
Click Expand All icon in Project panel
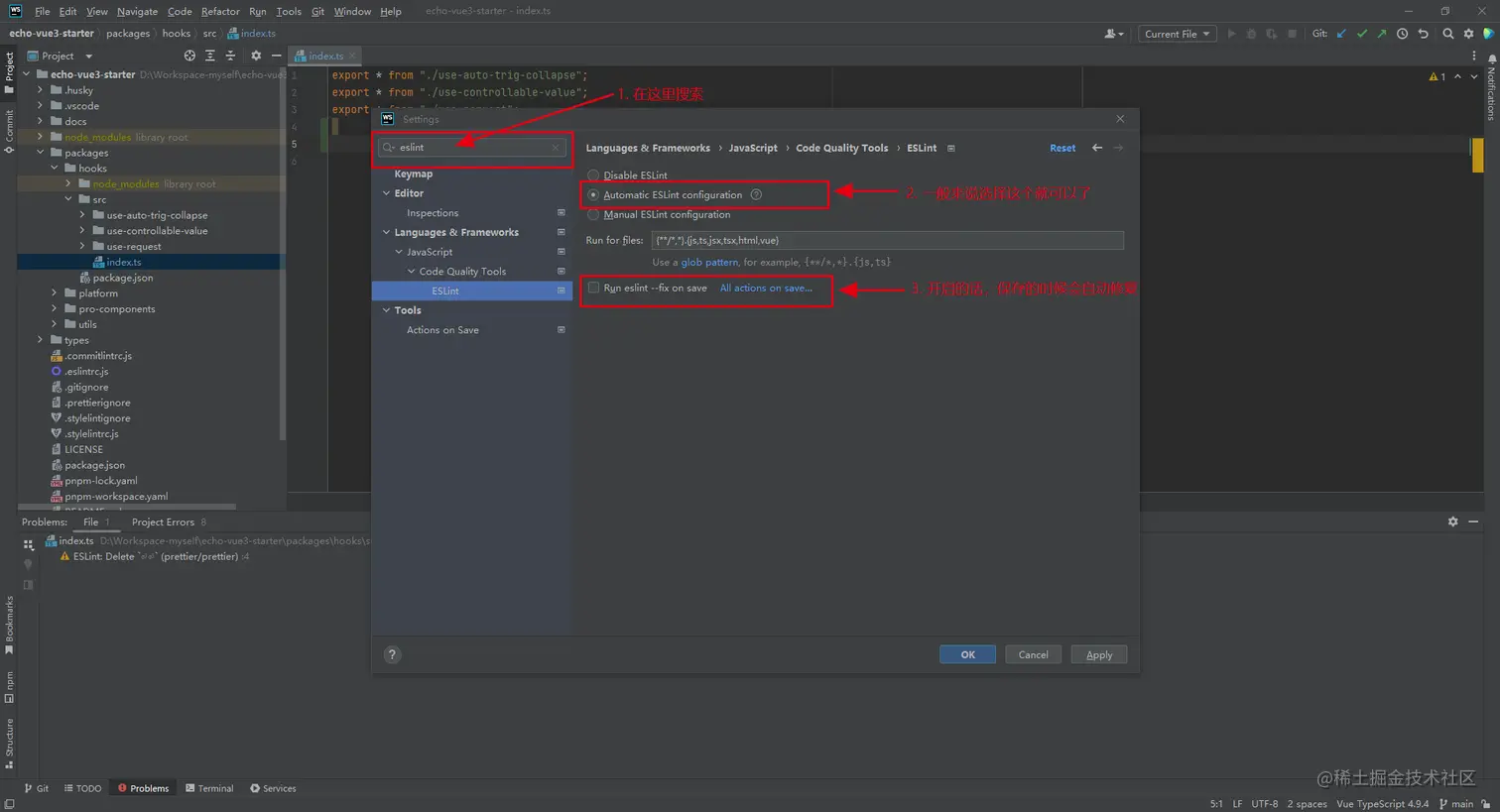(x=209, y=56)
